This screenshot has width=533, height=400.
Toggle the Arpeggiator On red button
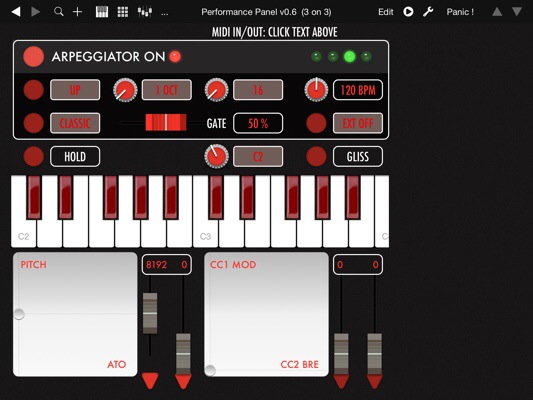(34, 56)
